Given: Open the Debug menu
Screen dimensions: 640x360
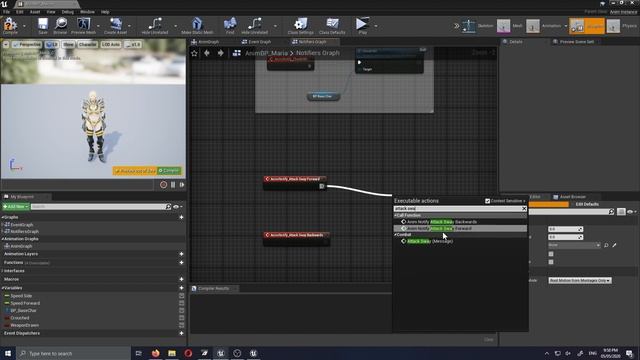Looking at the screenshot, I should tap(67, 12).
